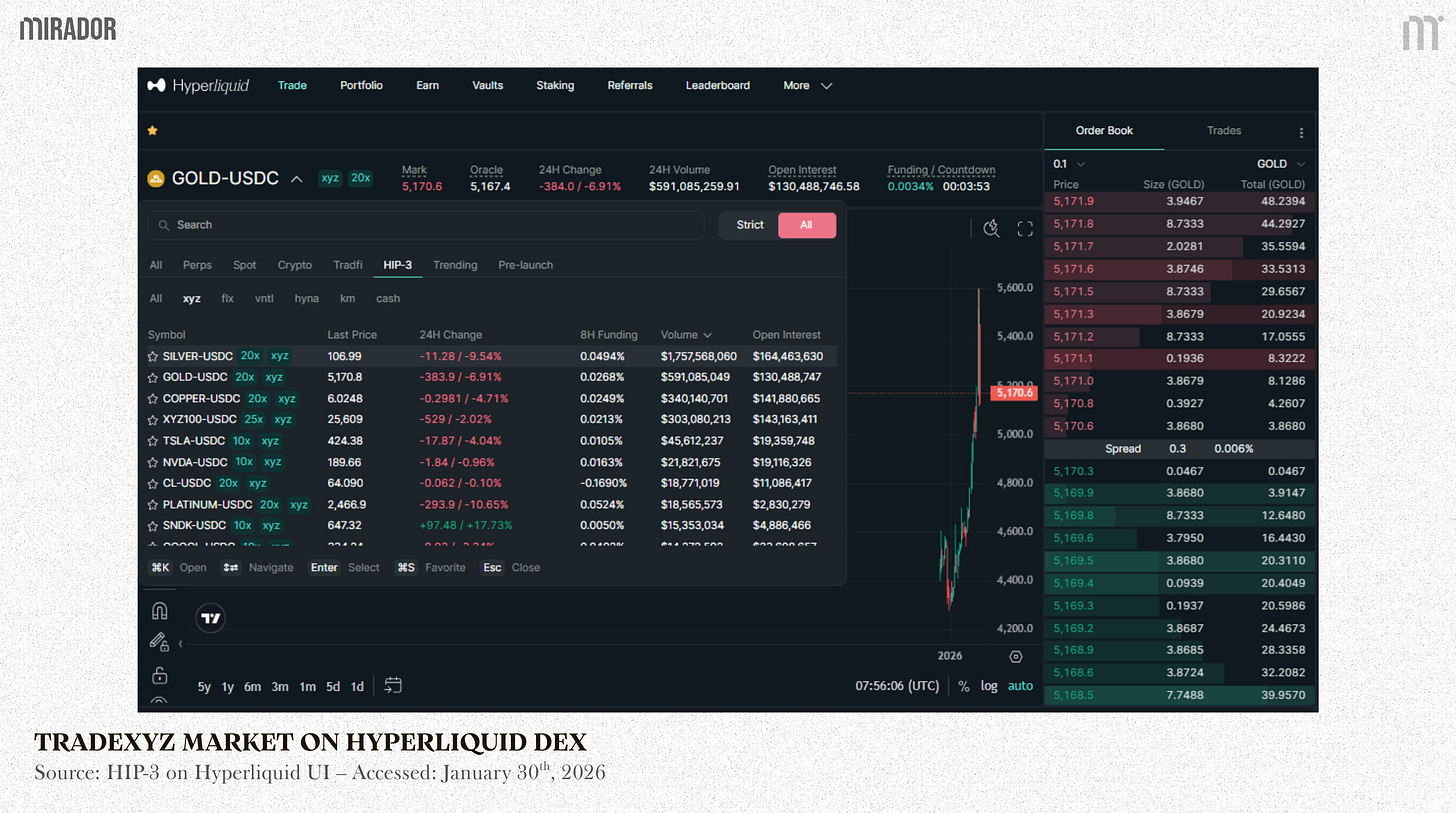
Task: Sort by Volume column header
Action: [x=686, y=335]
